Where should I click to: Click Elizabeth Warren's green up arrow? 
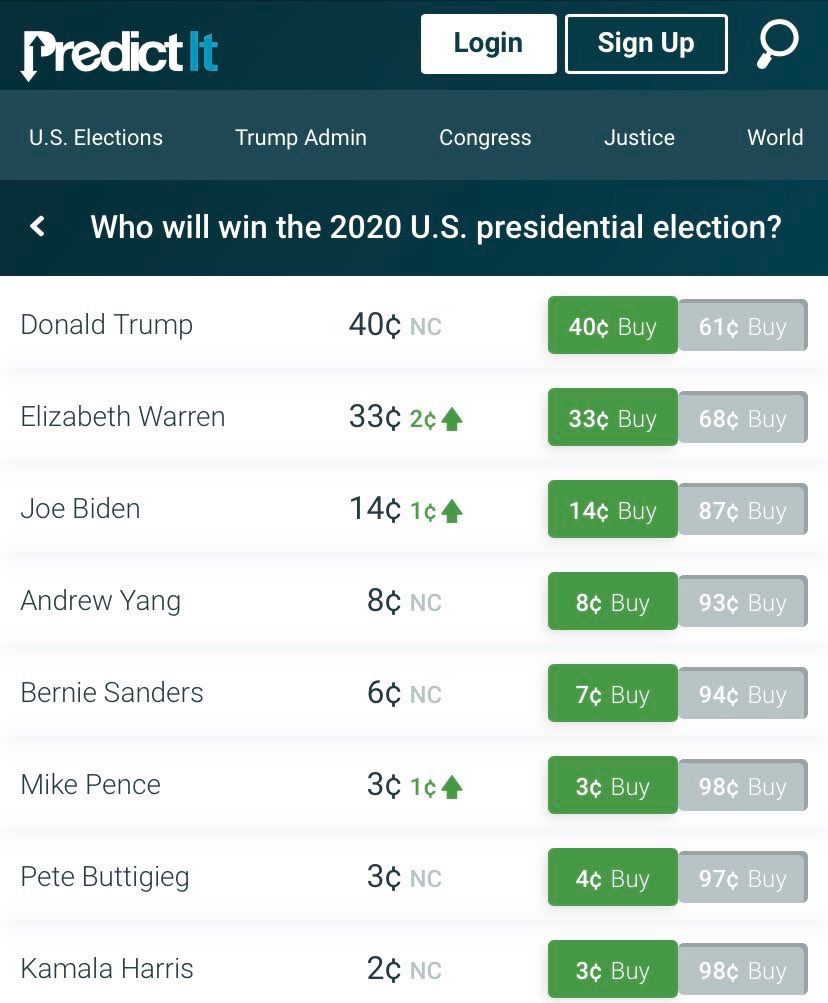(452, 419)
